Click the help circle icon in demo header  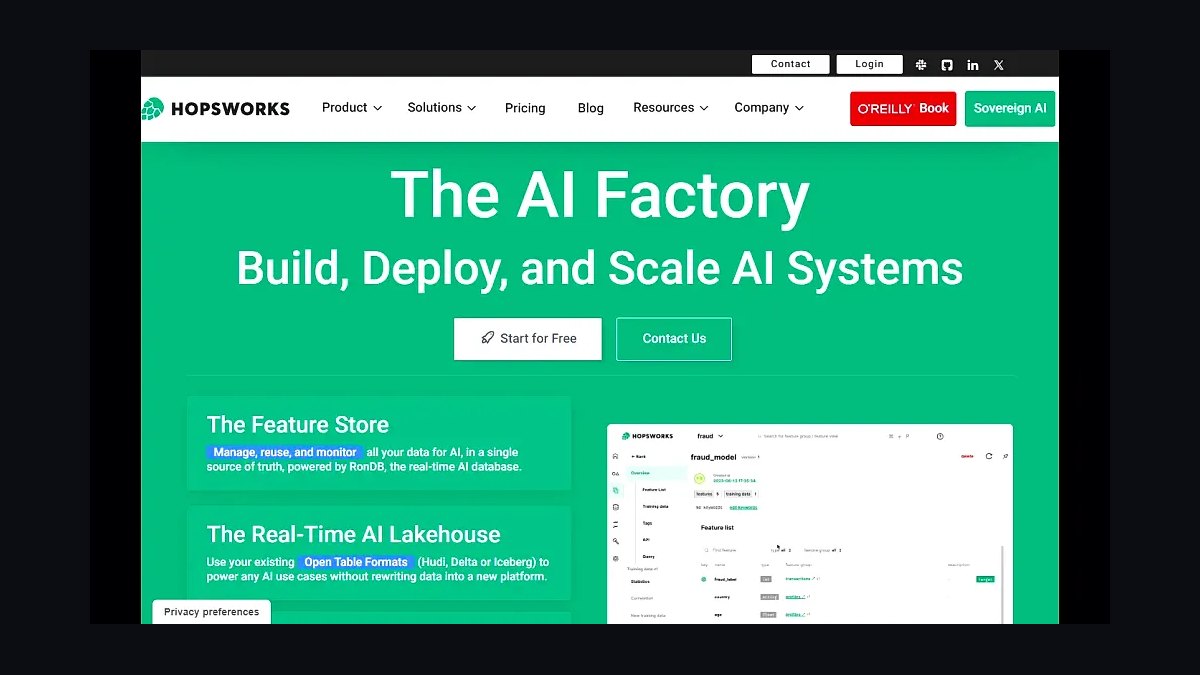(x=940, y=436)
